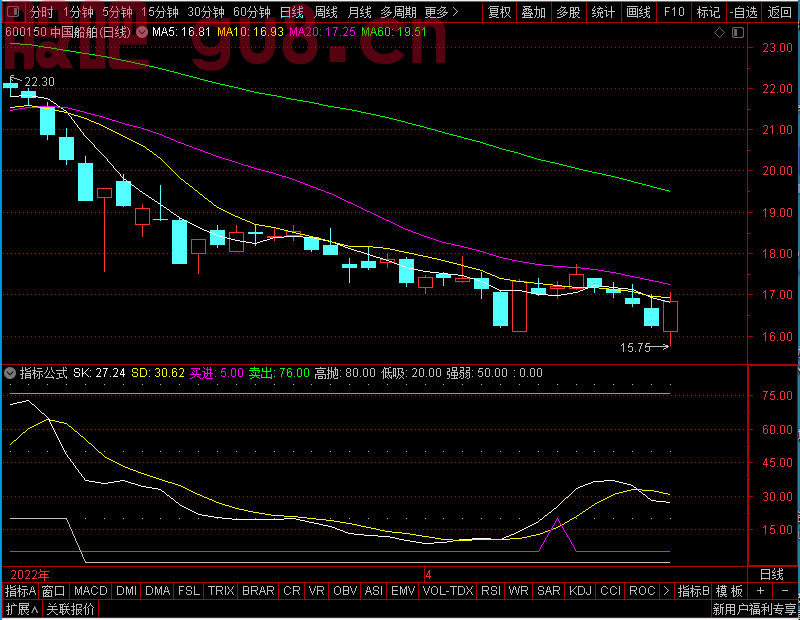Select the CCI indicator tab
The width and height of the screenshot is (800, 620).
point(611,591)
